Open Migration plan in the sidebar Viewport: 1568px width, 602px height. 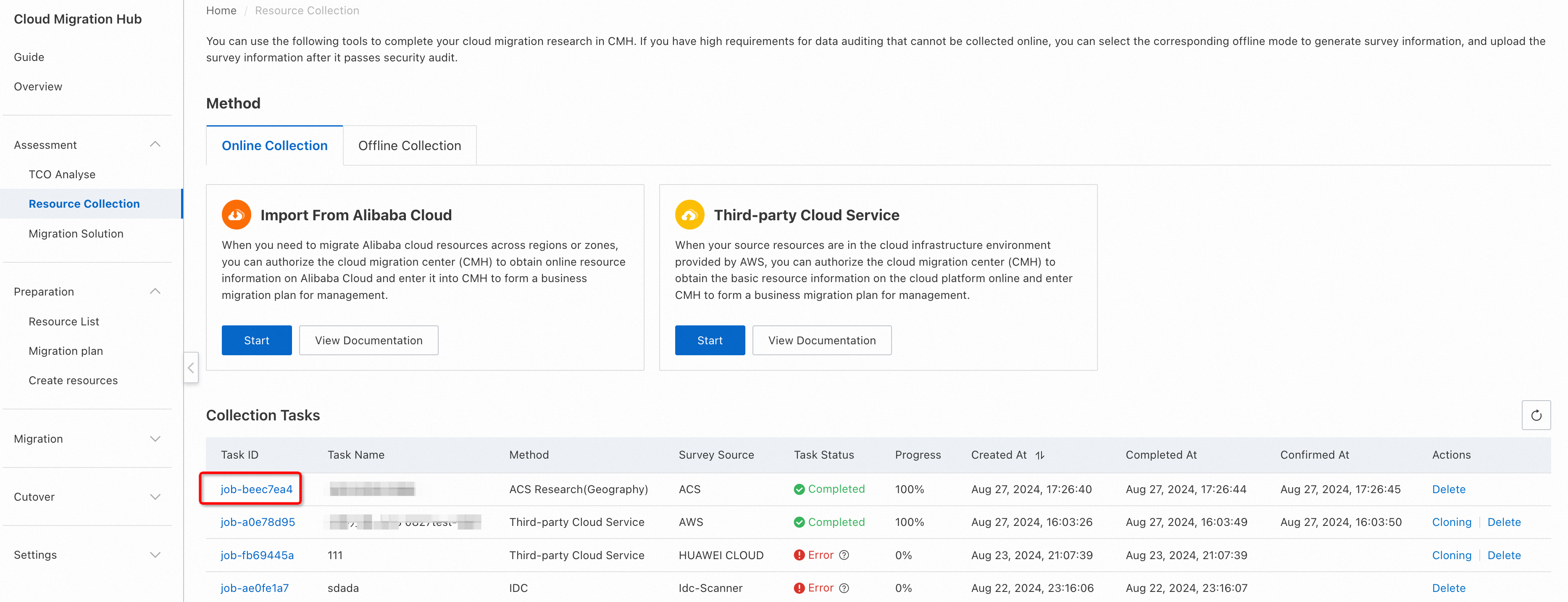[66, 351]
